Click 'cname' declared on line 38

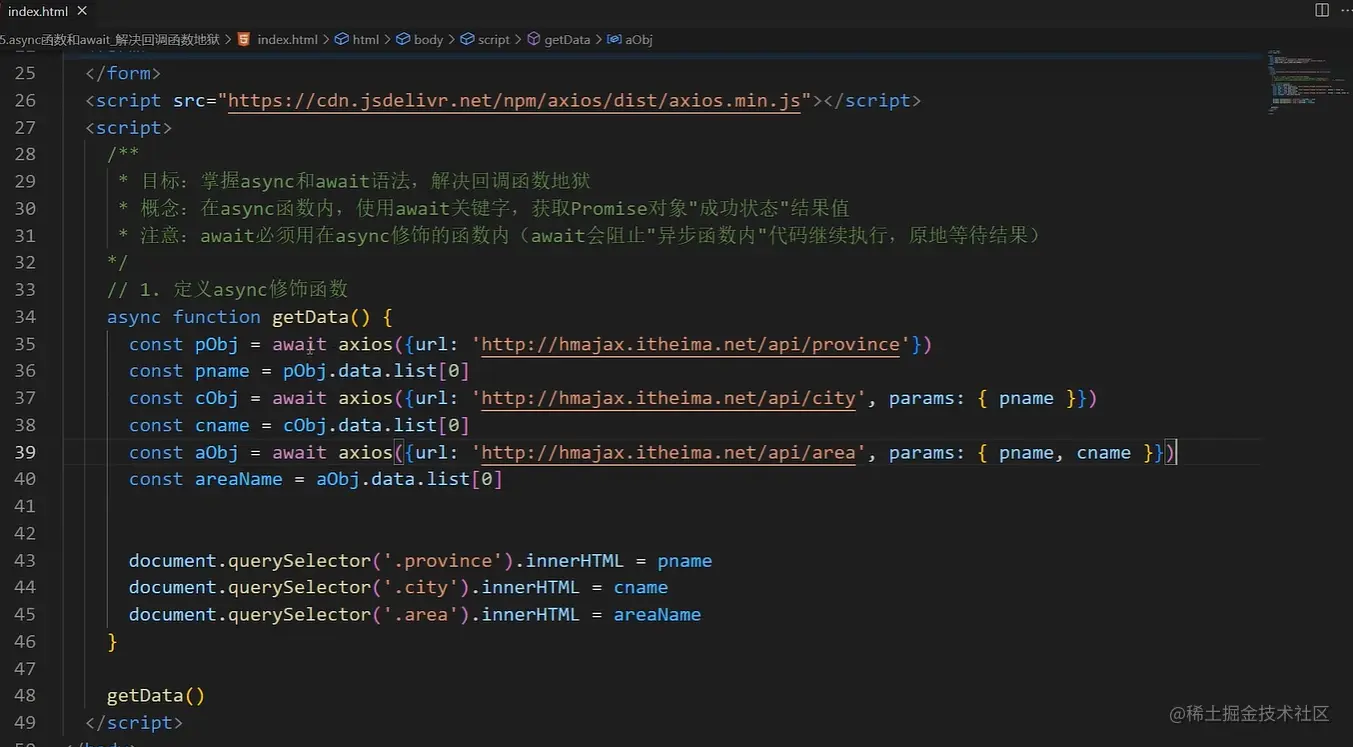[x=222, y=425]
